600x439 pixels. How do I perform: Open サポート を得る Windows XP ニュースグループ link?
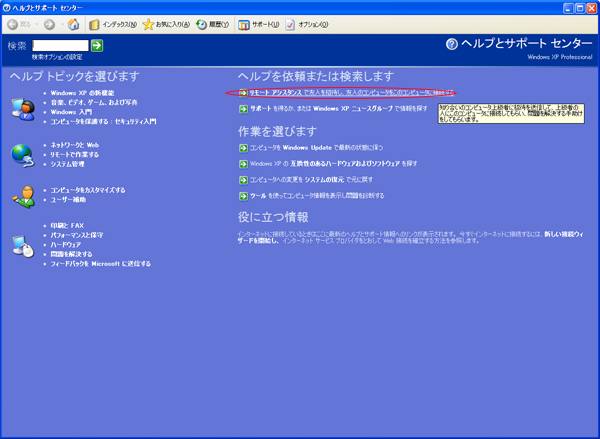click(339, 109)
